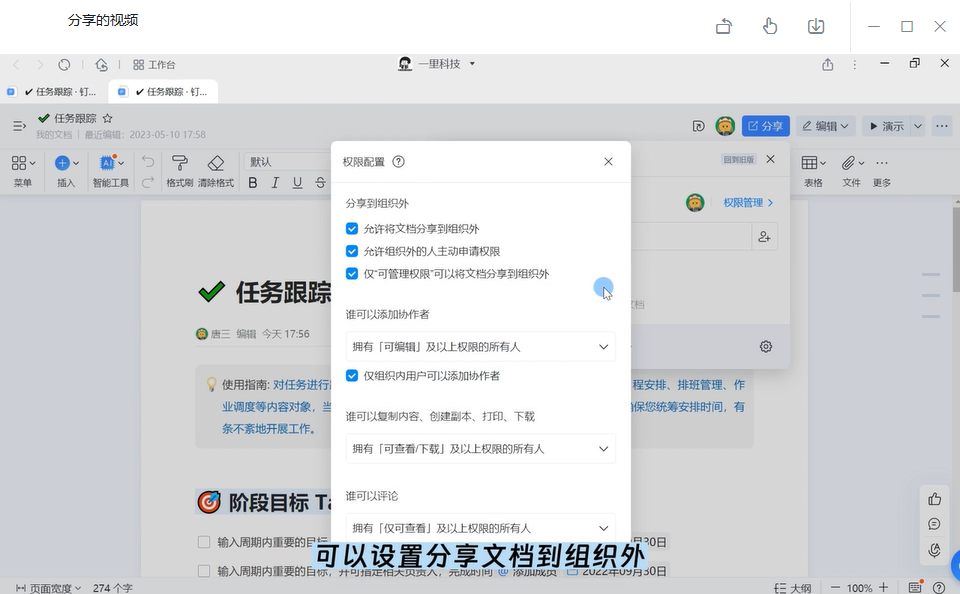Open the AI smart tools (智能工具)

point(109,163)
